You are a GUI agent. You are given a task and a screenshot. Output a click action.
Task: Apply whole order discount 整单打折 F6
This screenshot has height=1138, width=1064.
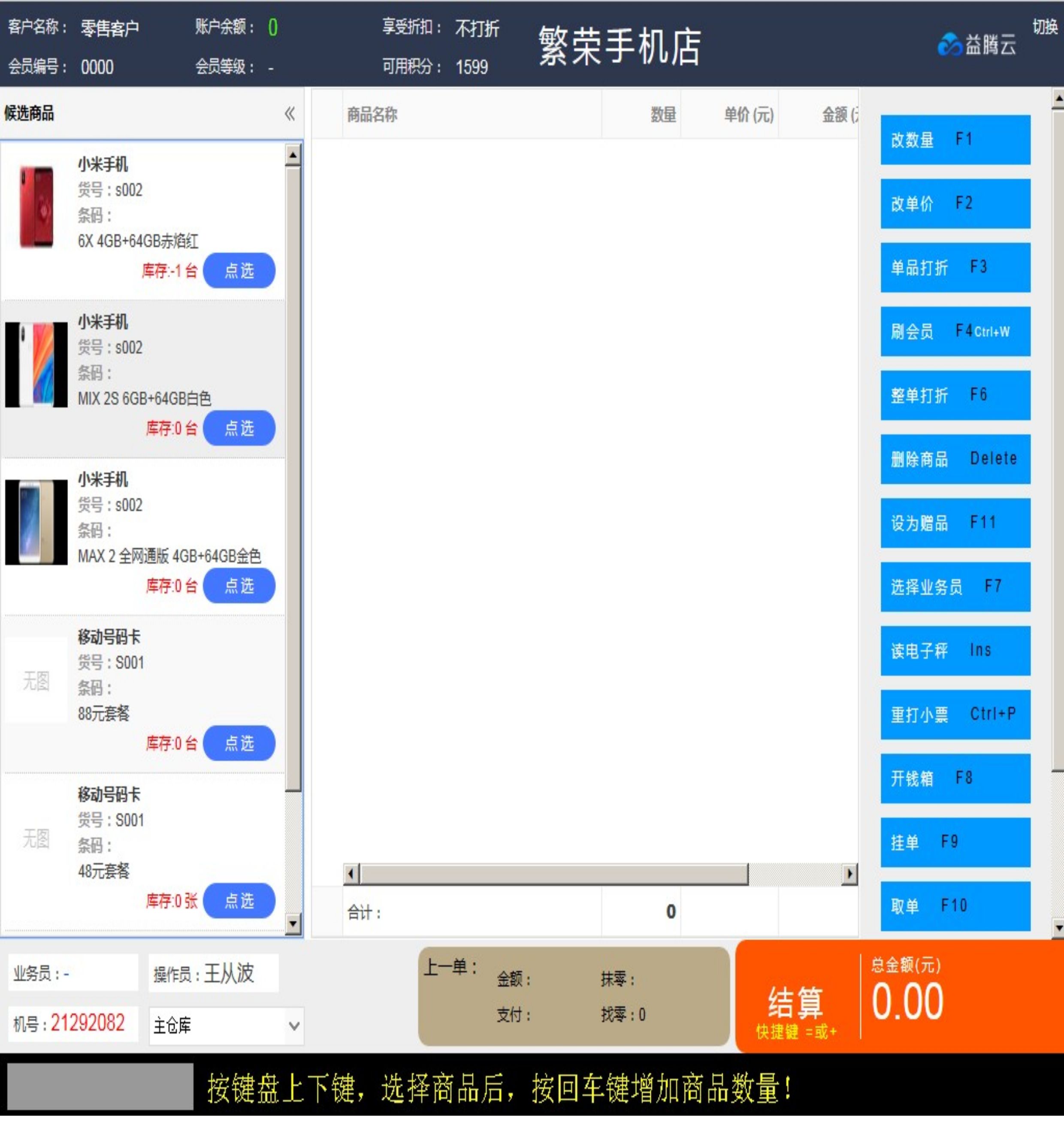coord(955,395)
